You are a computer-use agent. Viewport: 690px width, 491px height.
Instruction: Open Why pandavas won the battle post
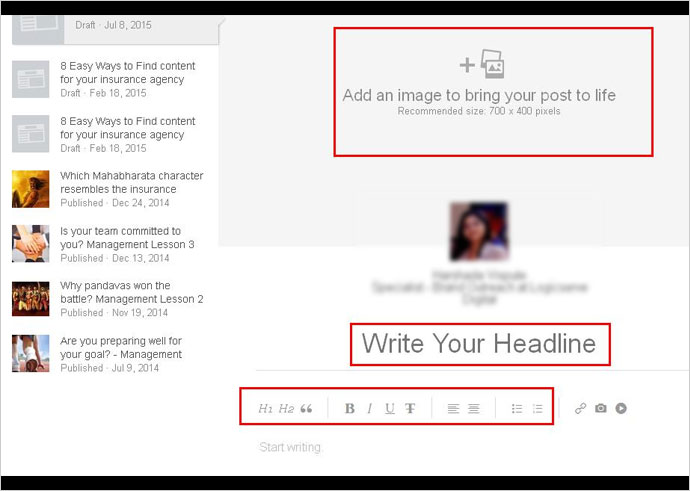click(x=131, y=292)
